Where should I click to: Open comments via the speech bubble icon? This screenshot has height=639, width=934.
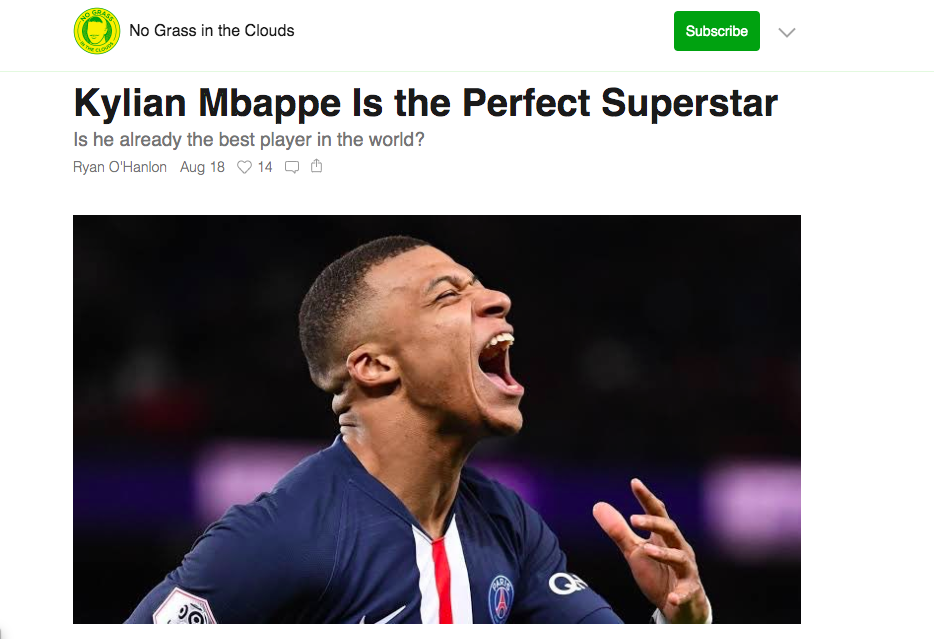pyautogui.click(x=292, y=167)
